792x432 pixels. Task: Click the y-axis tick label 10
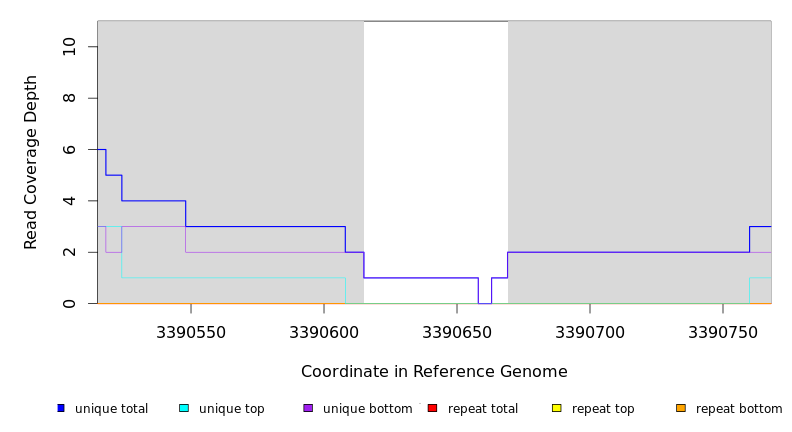[x=68, y=47]
